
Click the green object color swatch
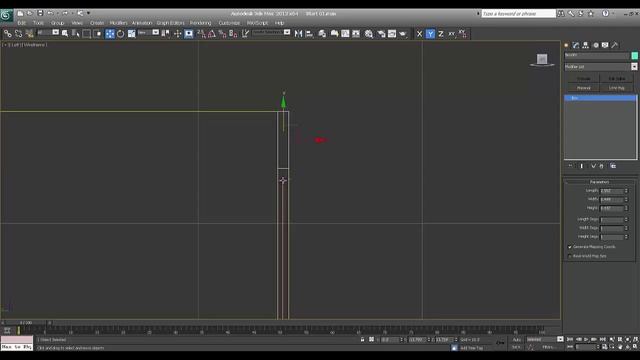point(634,56)
